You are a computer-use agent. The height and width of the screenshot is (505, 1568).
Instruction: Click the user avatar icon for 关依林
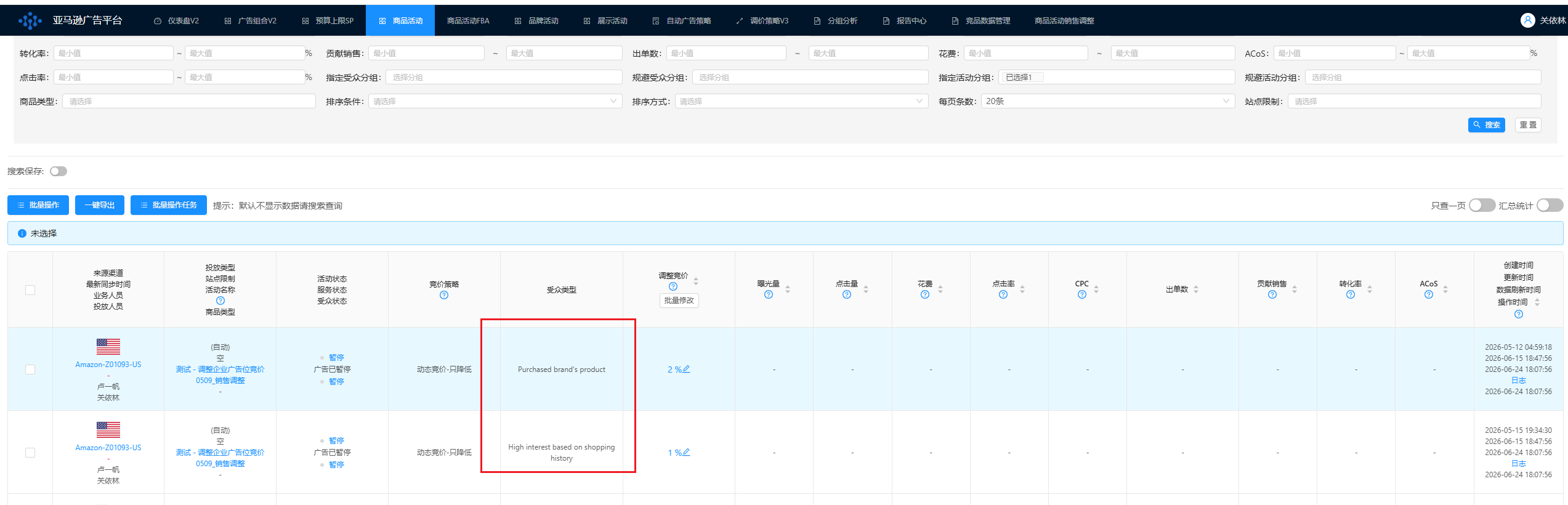click(1528, 20)
